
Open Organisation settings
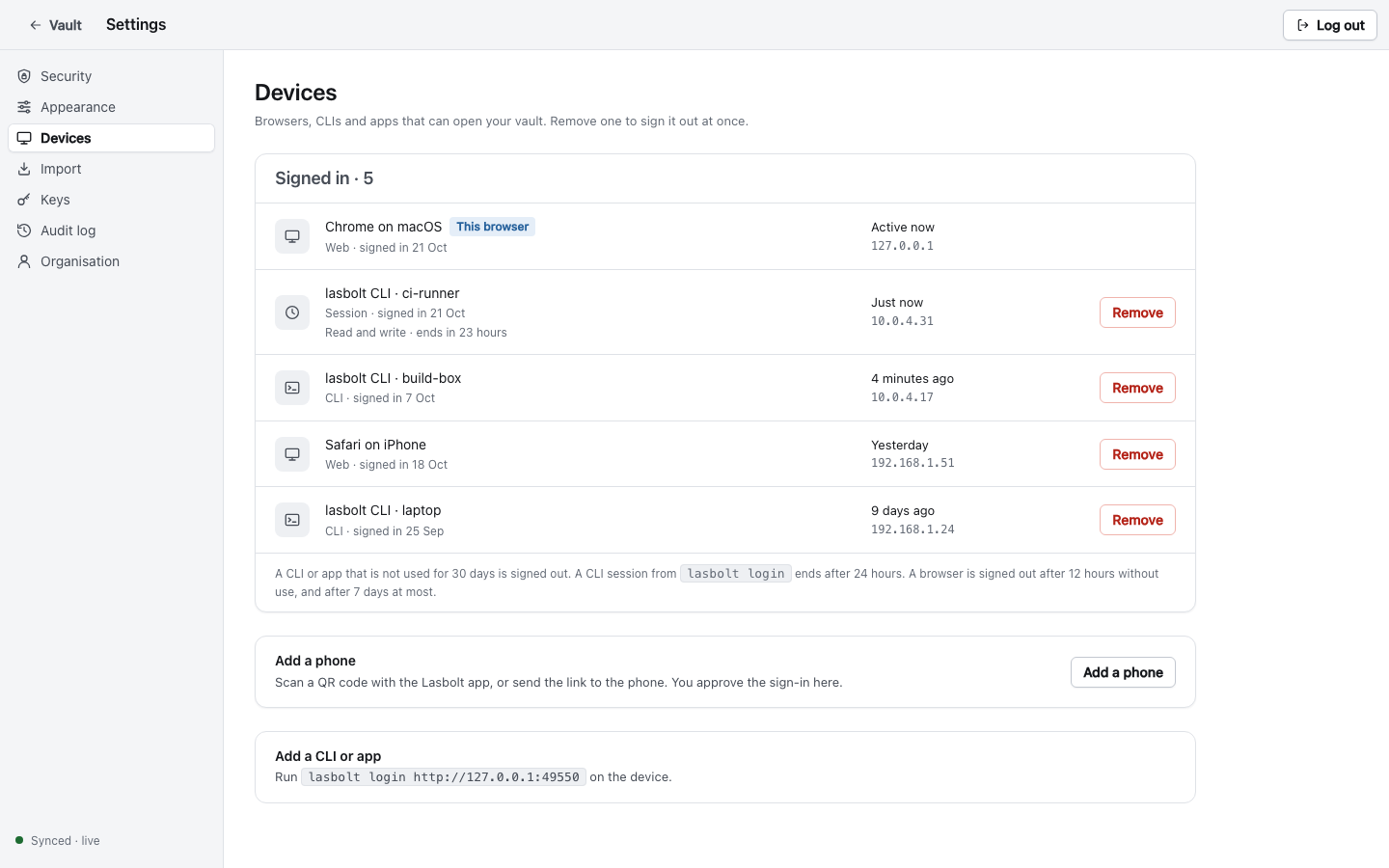tap(111, 261)
